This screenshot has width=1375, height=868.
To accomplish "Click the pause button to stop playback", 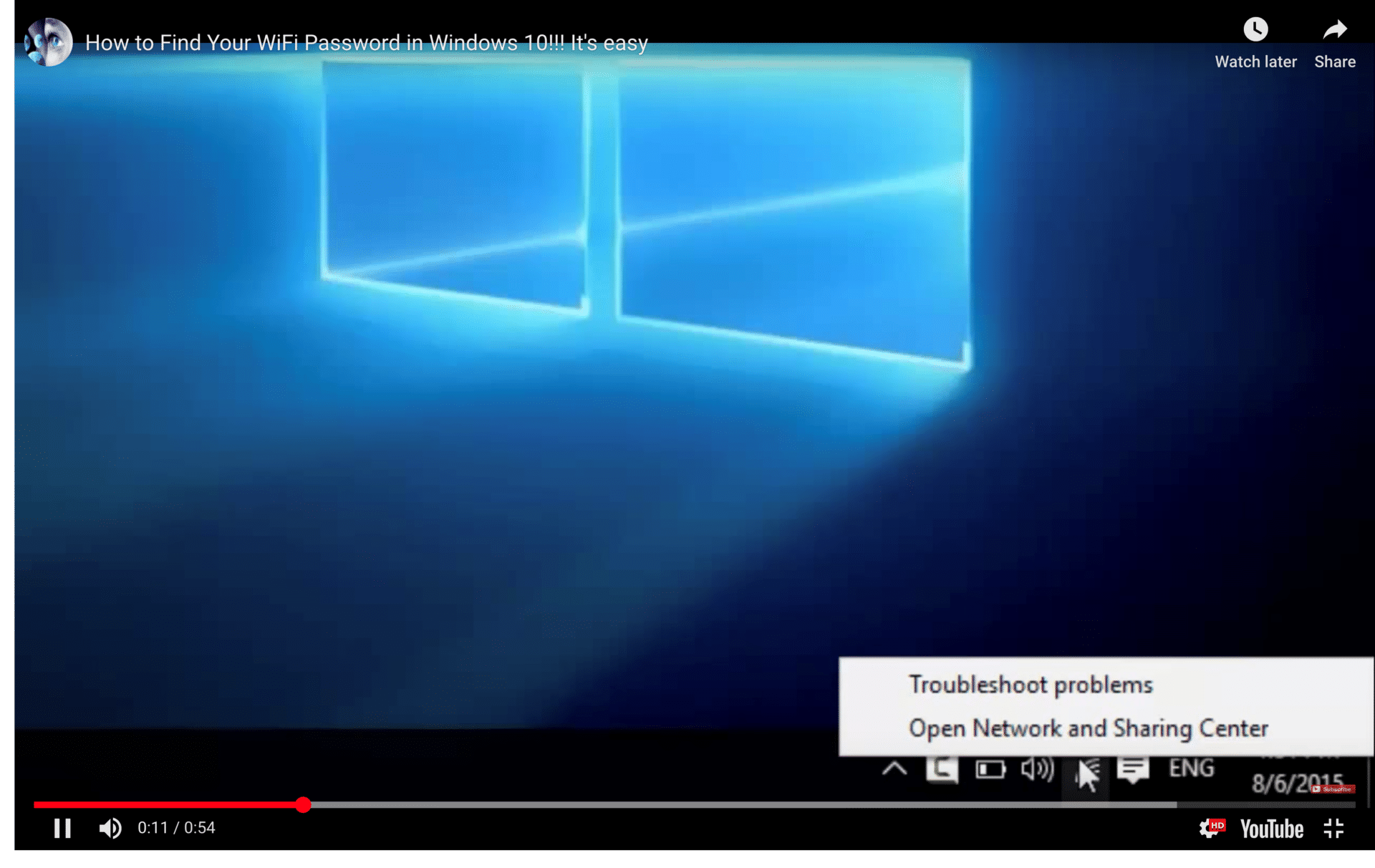I will point(63,828).
